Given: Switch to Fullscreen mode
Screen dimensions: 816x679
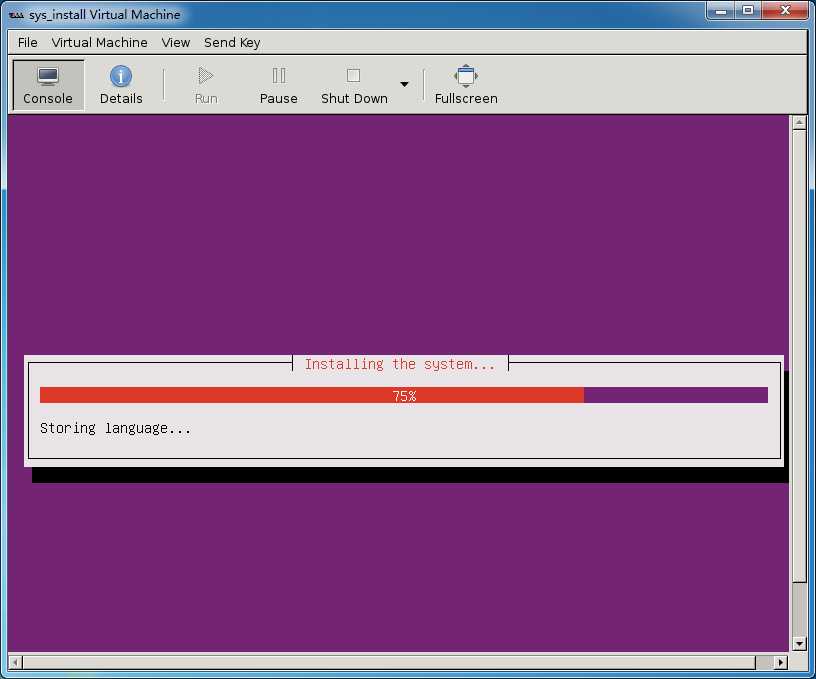Looking at the screenshot, I should tap(466, 85).
